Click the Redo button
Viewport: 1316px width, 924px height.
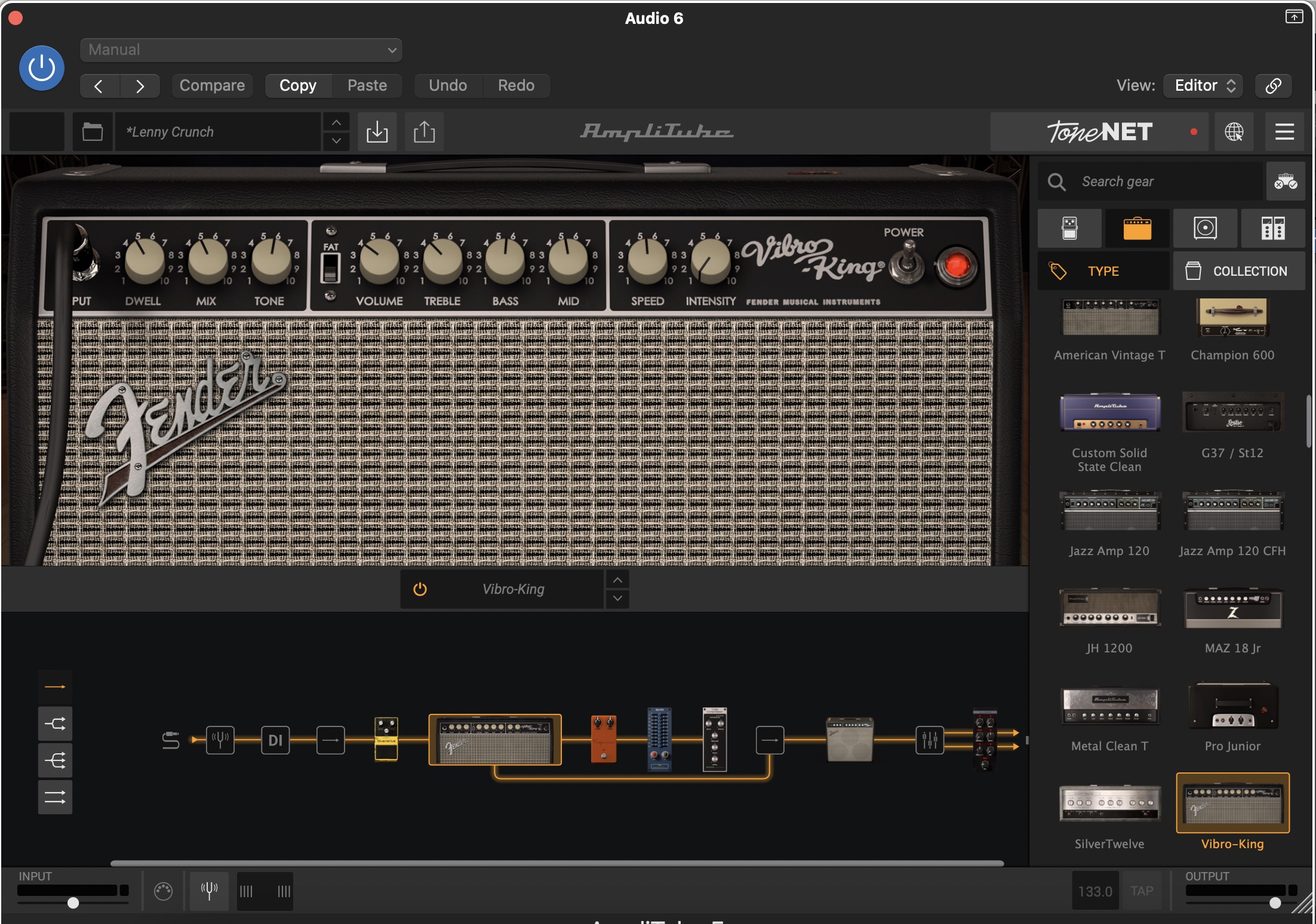point(516,86)
